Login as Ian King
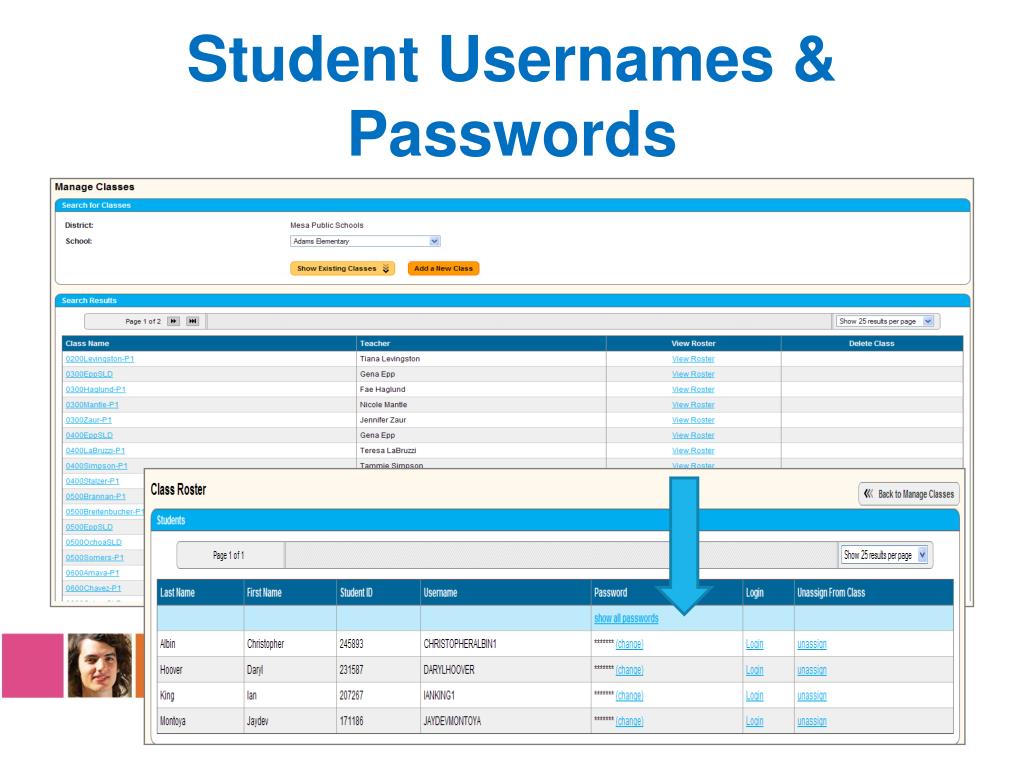 [754, 696]
